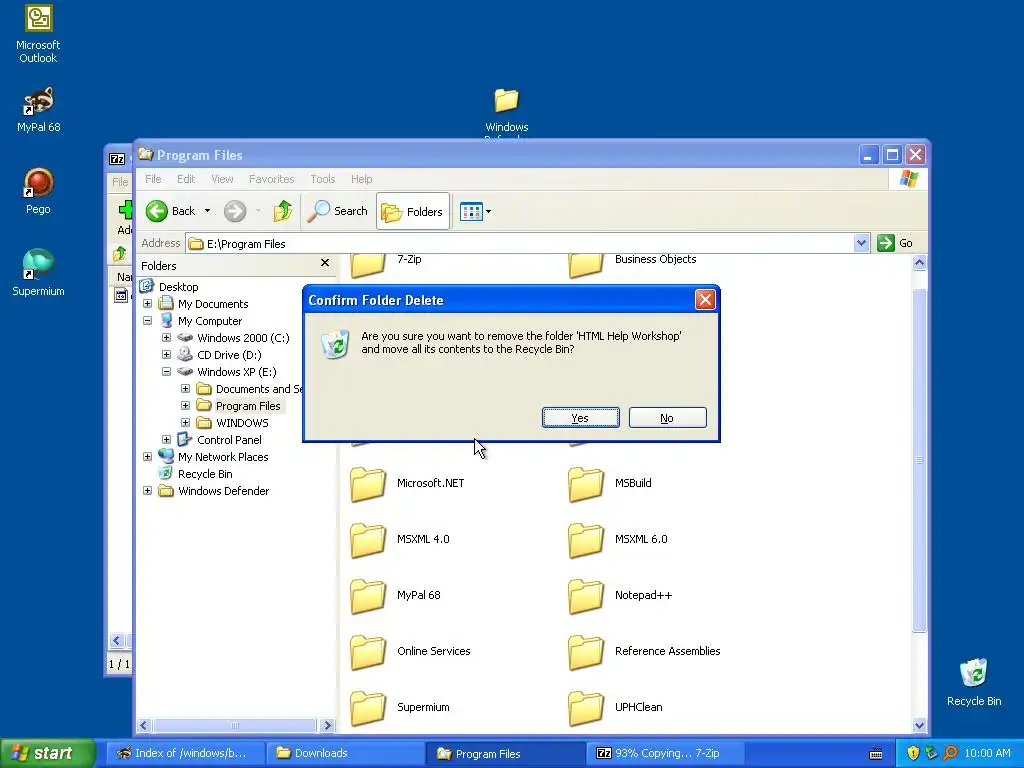Open the Start menu
Image resolution: width=1024 pixels, height=768 pixels.
(x=48, y=753)
